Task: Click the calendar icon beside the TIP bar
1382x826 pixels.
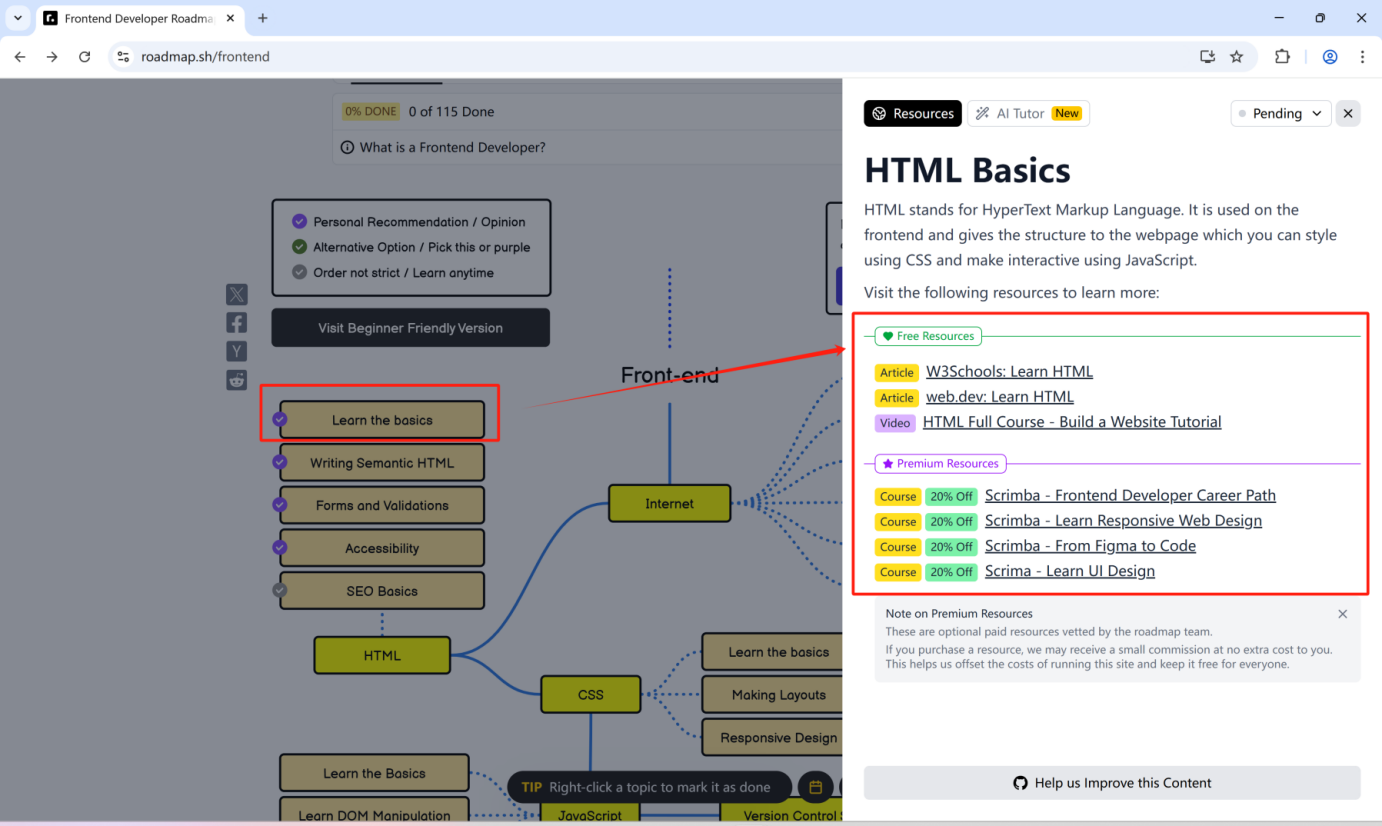Action: [x=815, y=787]
